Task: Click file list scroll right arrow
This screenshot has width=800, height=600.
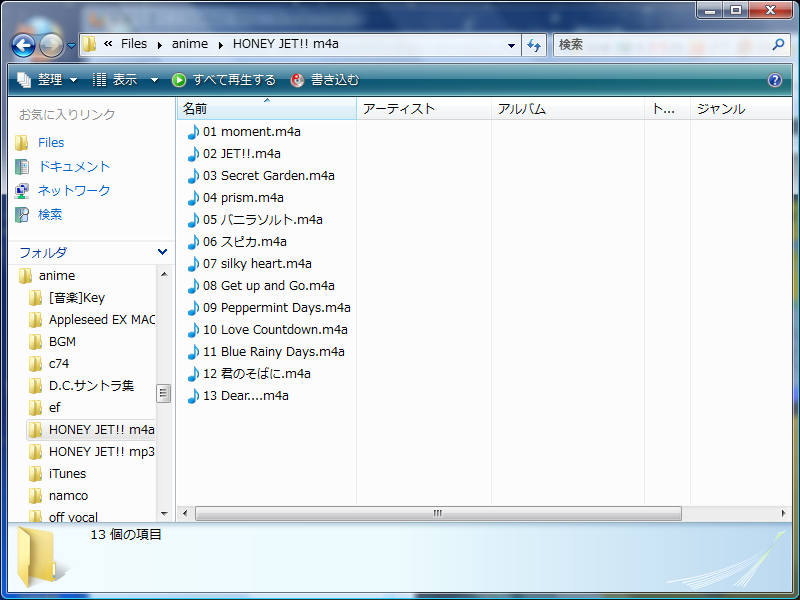Action: tap(784, 513)
